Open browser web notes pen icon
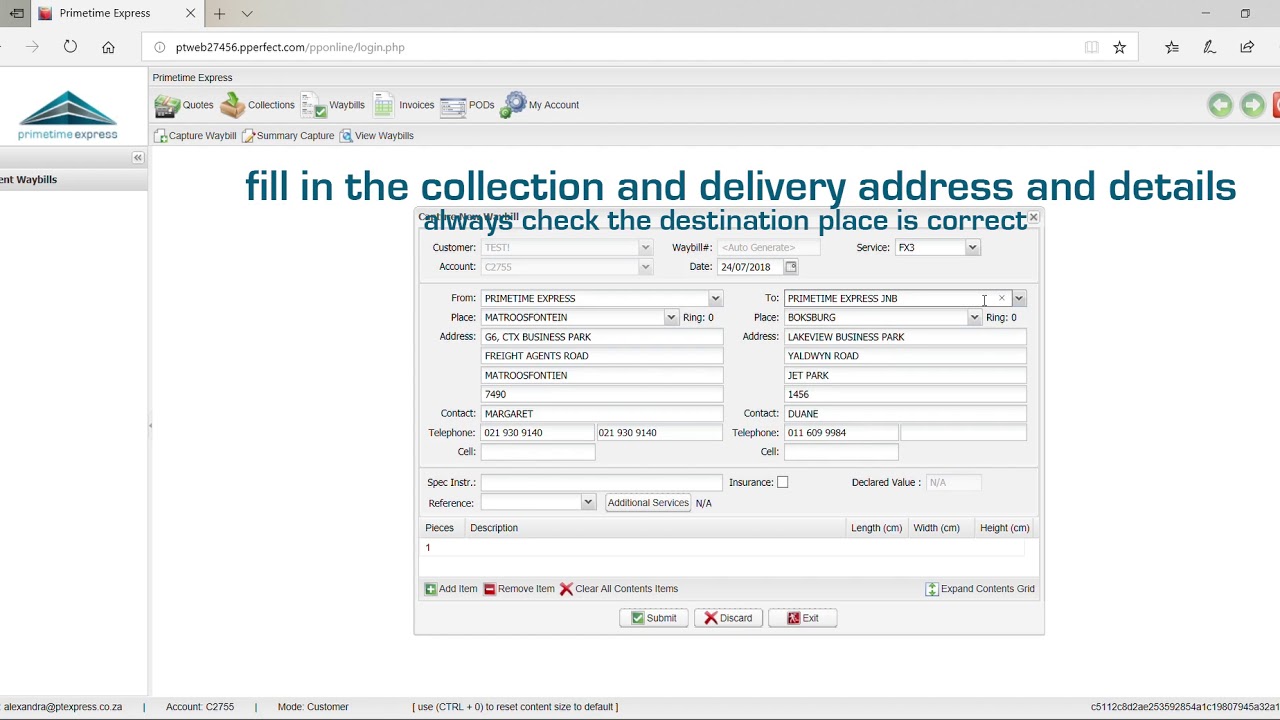The height and width of the screenshot is (720, 1280). 1209,47
